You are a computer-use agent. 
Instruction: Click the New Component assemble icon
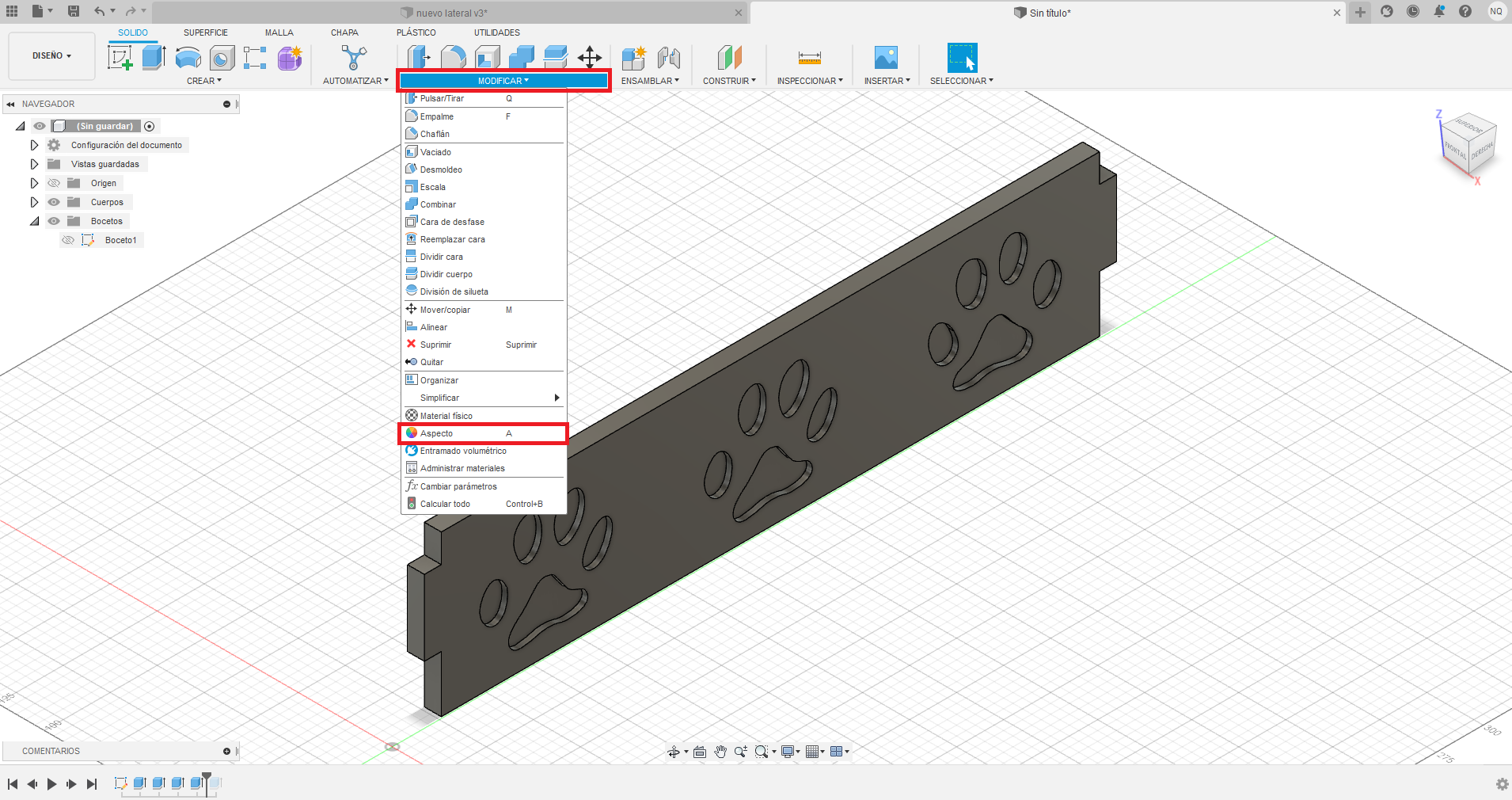633,58
